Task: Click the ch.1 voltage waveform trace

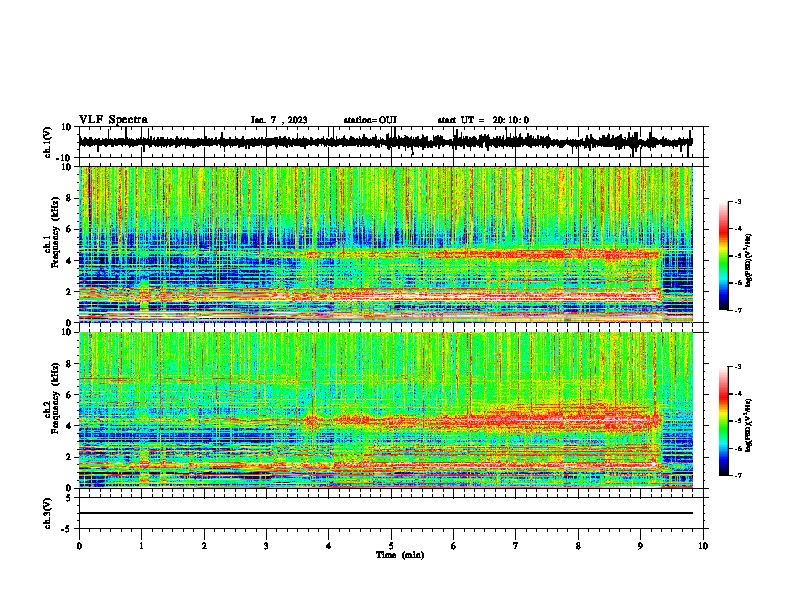Action: (x=386, y=142)
